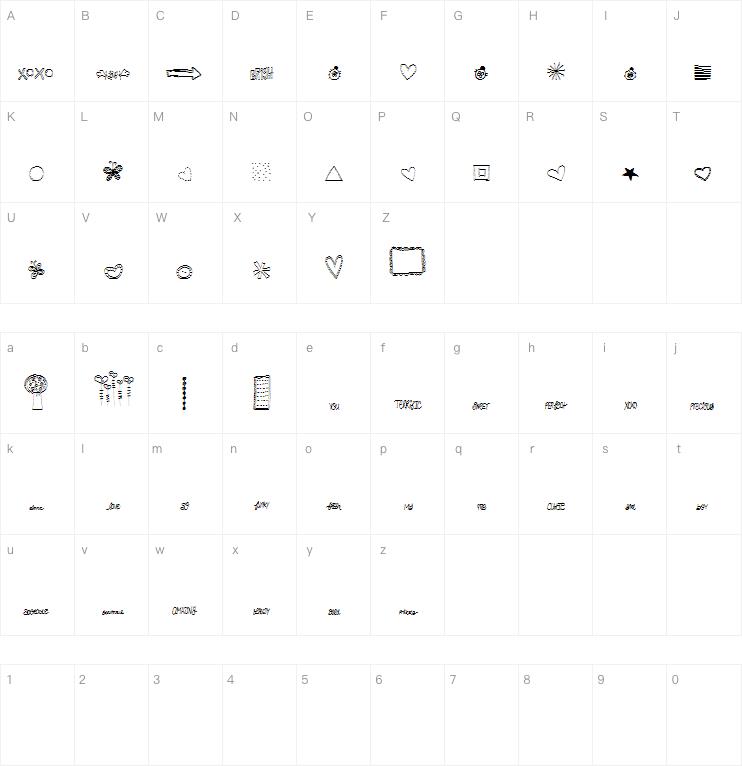Pick the butterfly glyph under L
Viewport: 742px width, 766px height.
(113, 171)
